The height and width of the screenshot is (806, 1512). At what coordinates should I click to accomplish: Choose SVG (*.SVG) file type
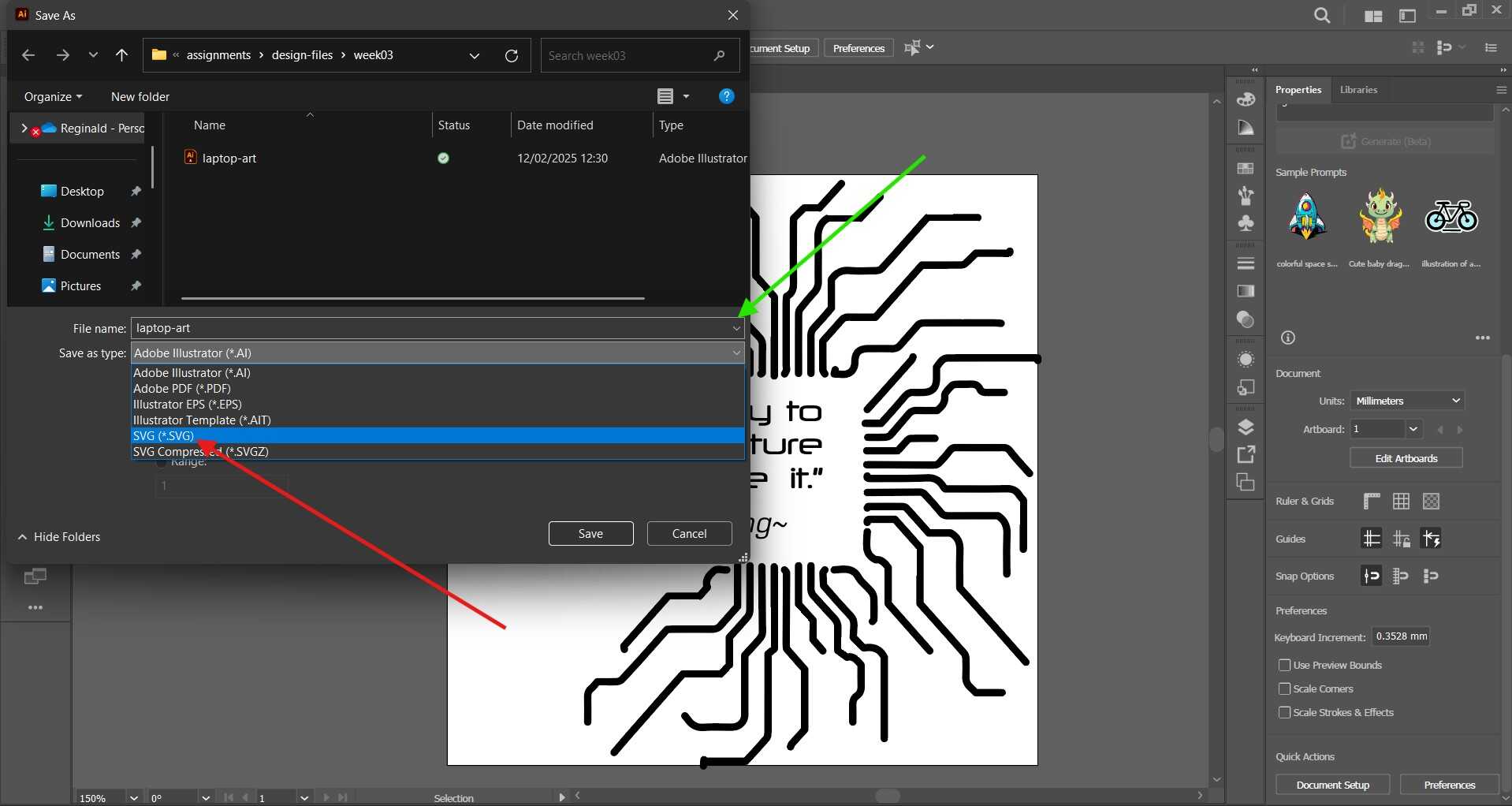[438, 435]
